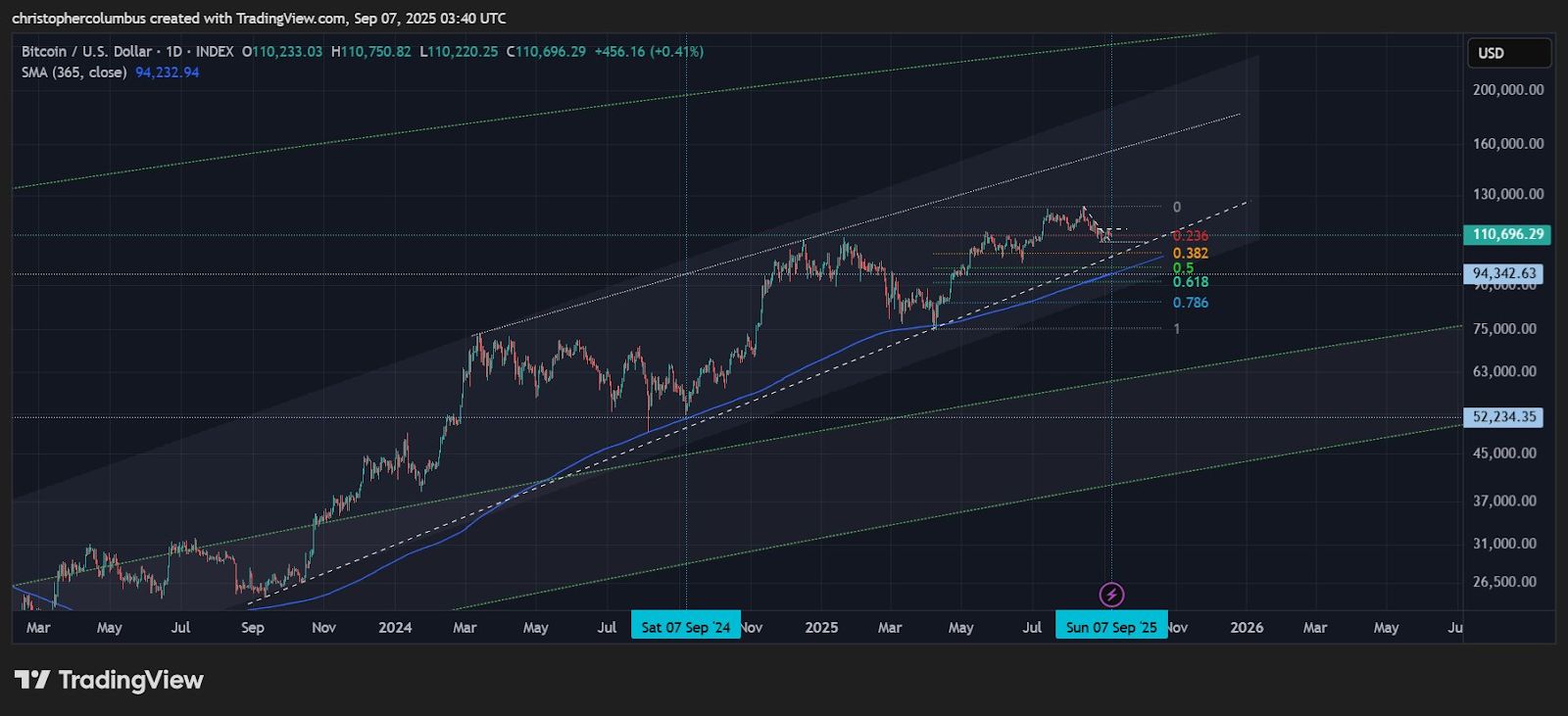Click the 0.236 Fibonacci level label
This screenshot has width=1568, height=716.
pos(1191,236)
